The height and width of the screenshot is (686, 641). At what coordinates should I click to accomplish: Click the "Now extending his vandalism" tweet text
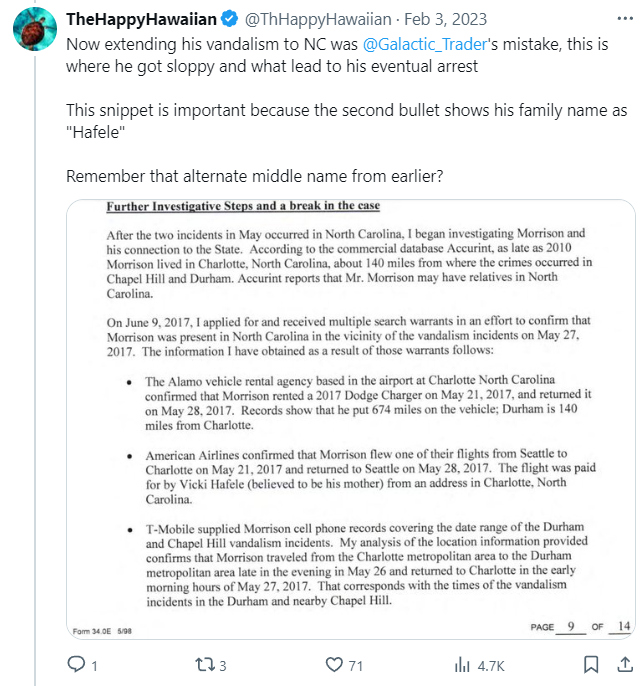click(x=200, y=48)
